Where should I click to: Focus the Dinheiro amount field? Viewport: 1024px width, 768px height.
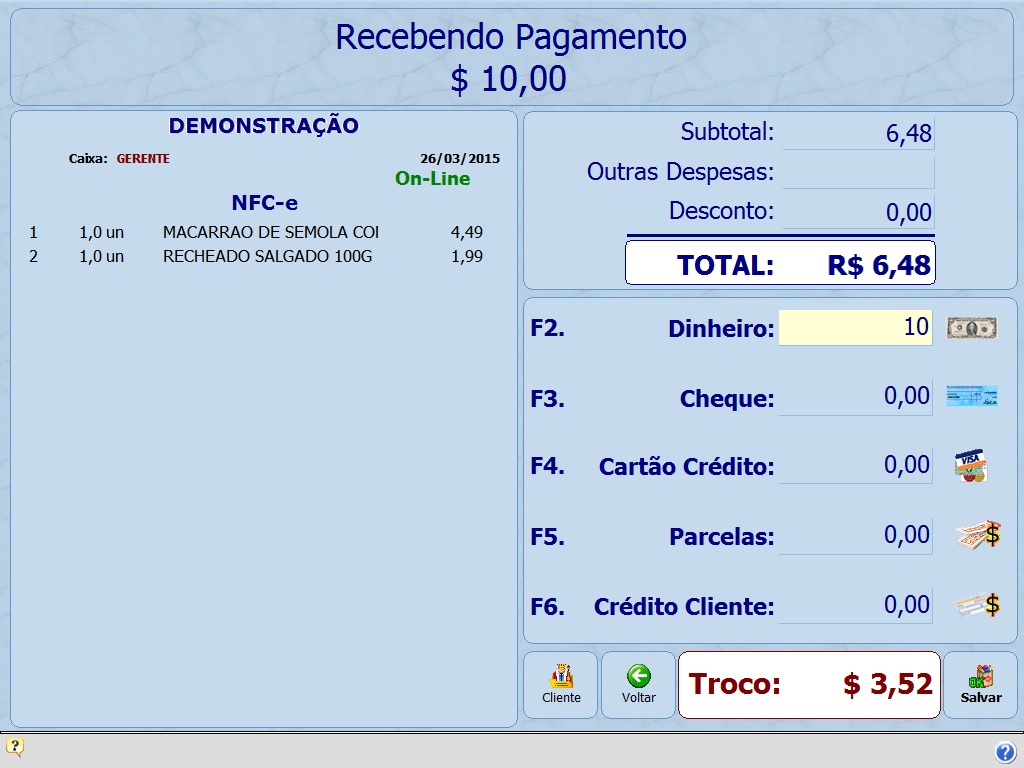coord(856,327)
